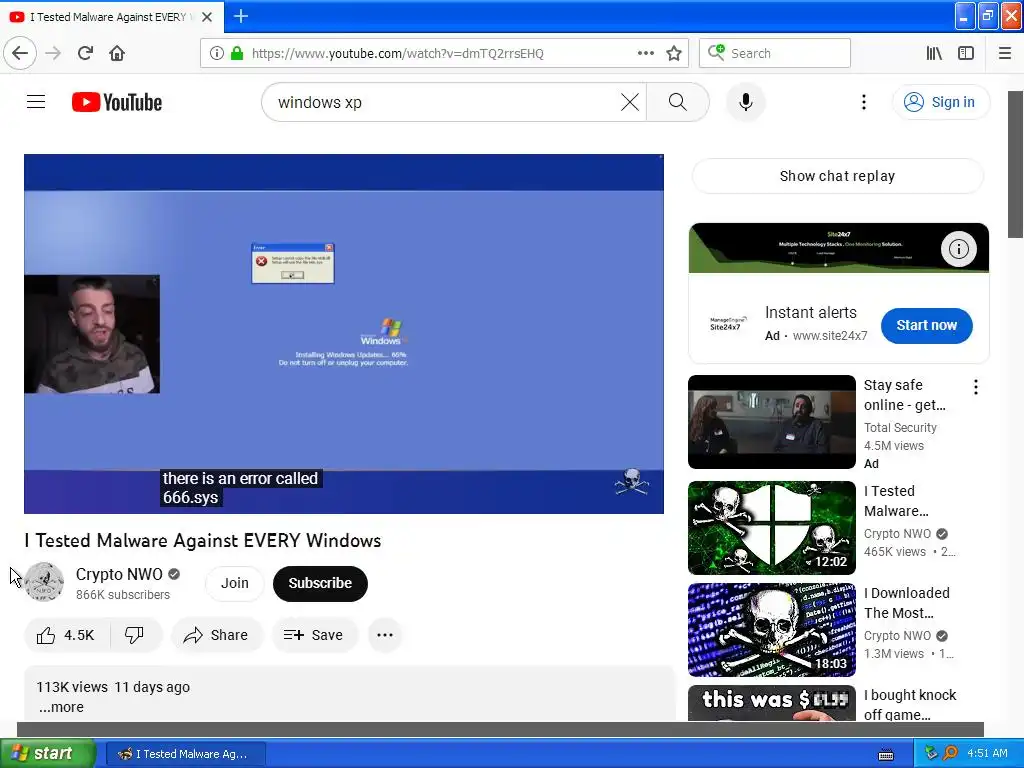Click '113K views 11 days ago' text
The width and height of the screenshot is (1024, 768).
[x=113, y=687]
